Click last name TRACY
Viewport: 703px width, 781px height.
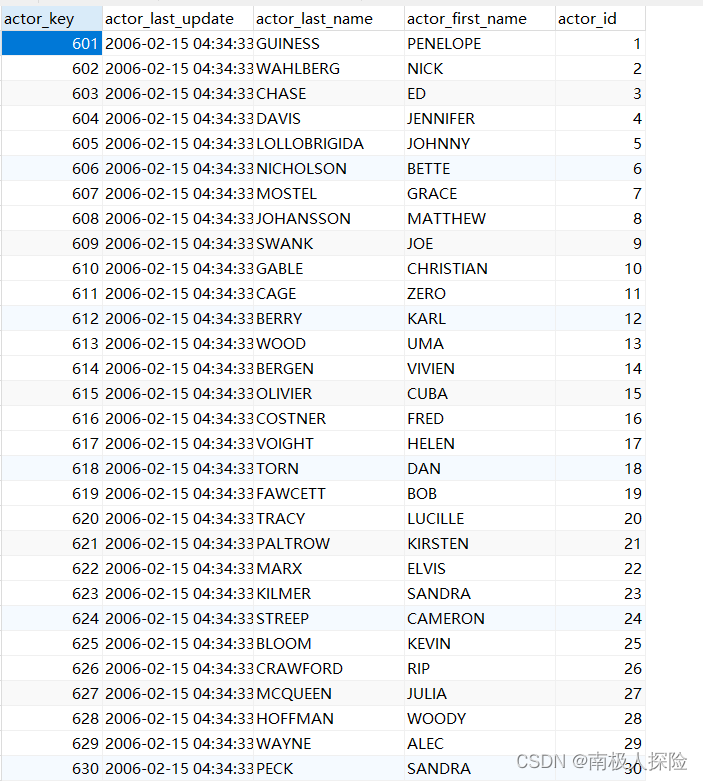pyautogui.click(x=281, y=519)
